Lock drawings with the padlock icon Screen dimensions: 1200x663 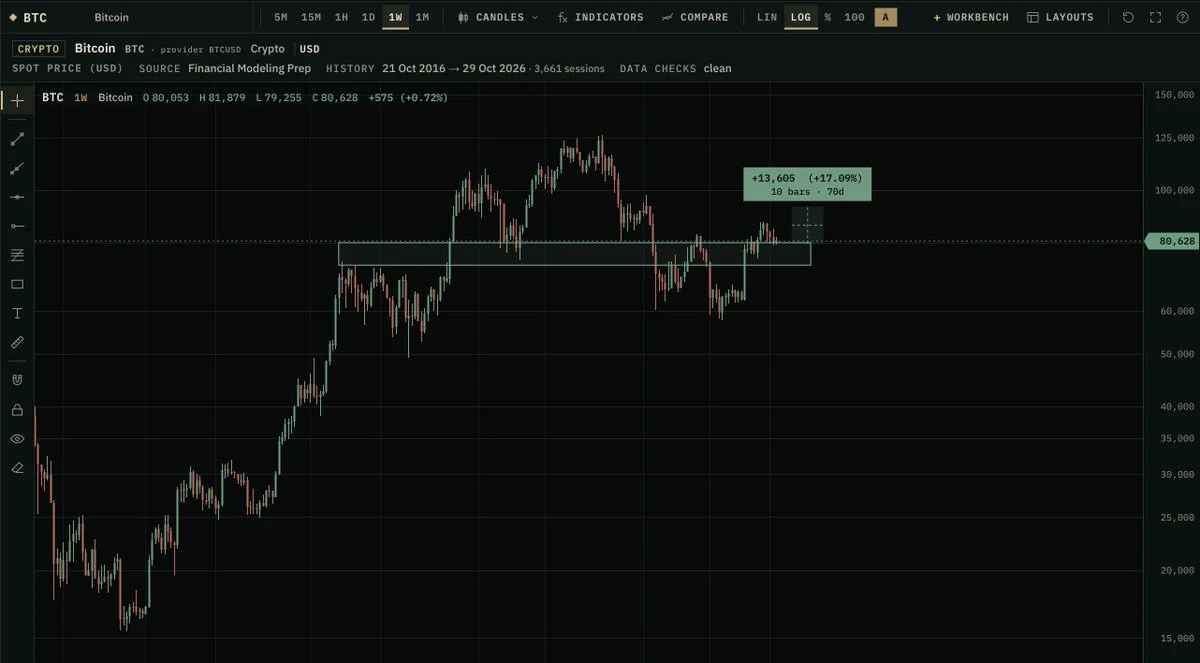tap(17, 409)
